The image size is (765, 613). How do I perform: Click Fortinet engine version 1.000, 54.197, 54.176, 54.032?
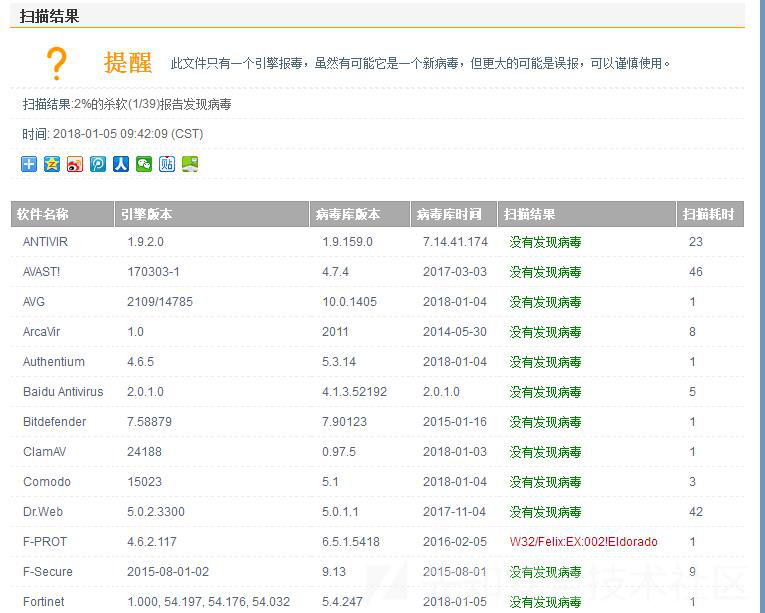coord(209,602)
